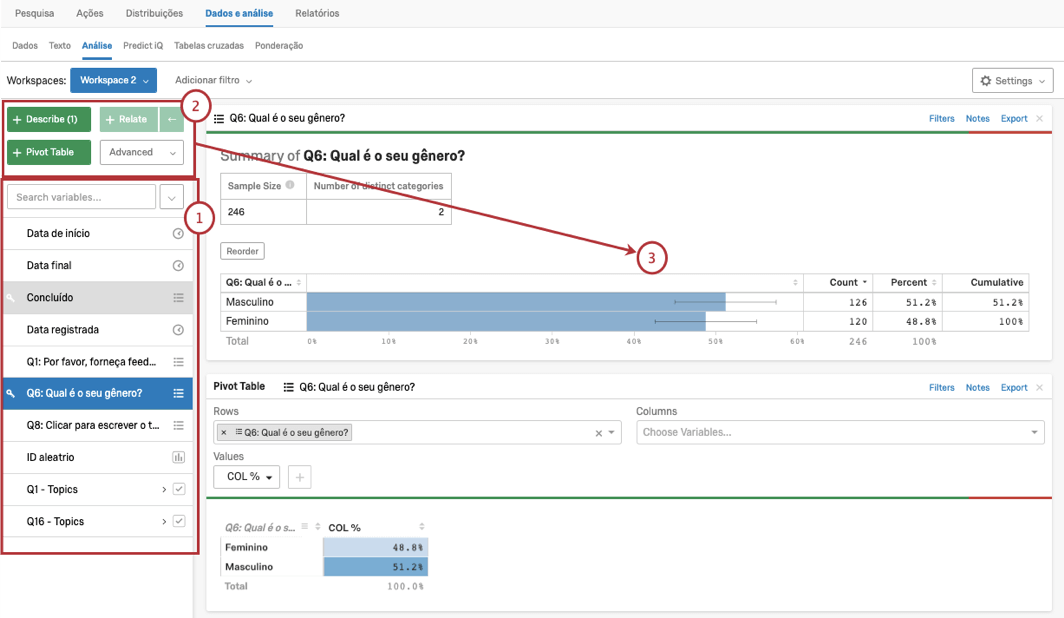The image size is (1064, 618).
Task: Clear all variables in Rows field
Action: [598, 433]
